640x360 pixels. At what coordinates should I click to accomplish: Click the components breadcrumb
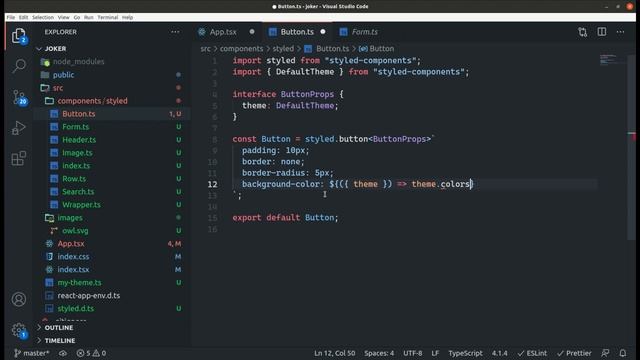(242, 49)
